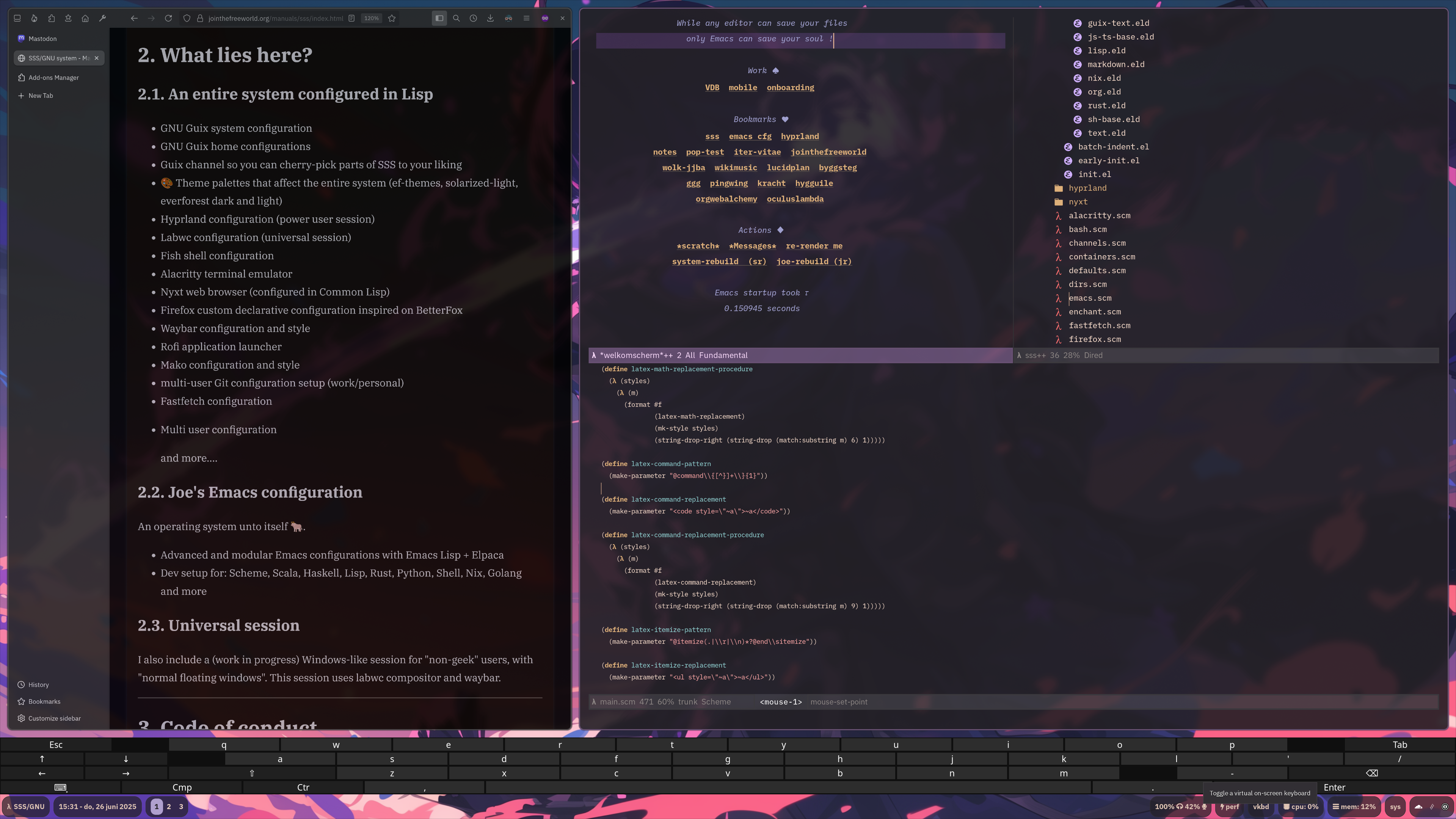Viewport: 1456px width, 819px height.
Task: Open init.el in the Dired list
Action: (x=1094, y=174)
